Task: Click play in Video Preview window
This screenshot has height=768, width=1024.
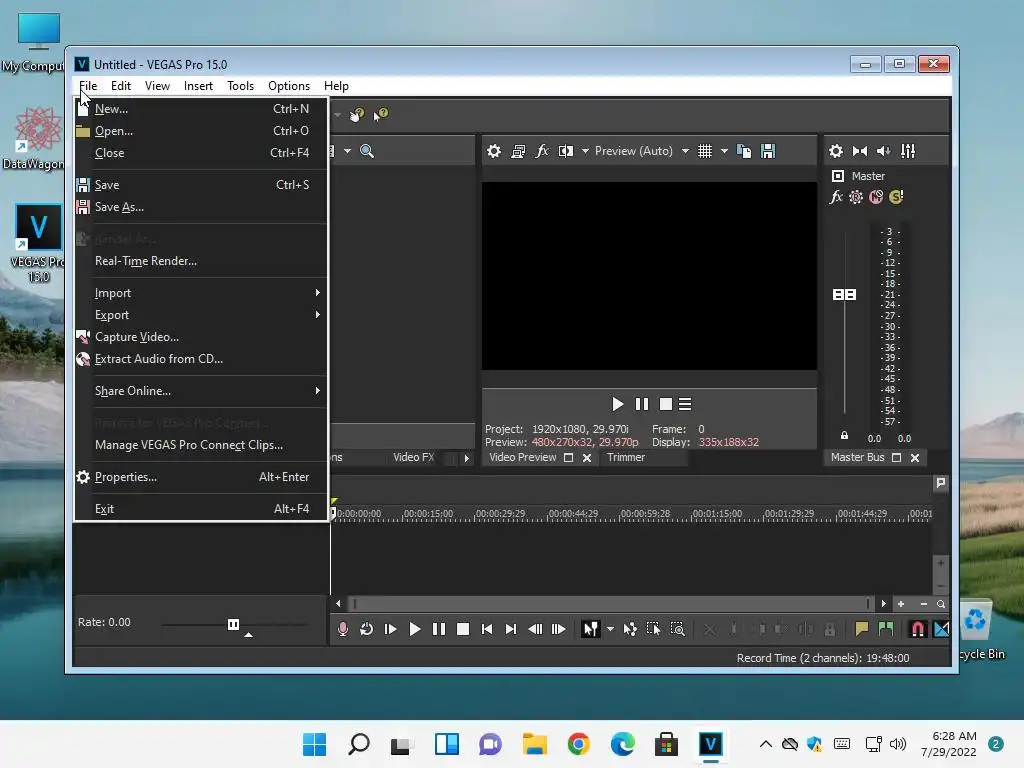Action: [x=617, y=404]
